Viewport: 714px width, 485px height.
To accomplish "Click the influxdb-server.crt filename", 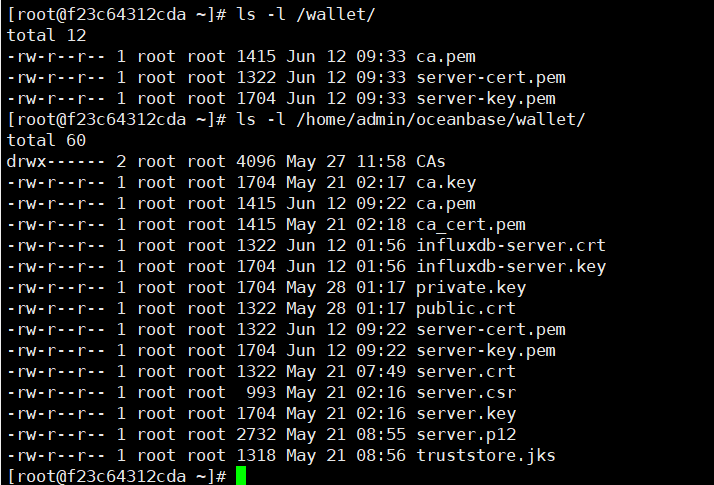I will pos(511,245).
